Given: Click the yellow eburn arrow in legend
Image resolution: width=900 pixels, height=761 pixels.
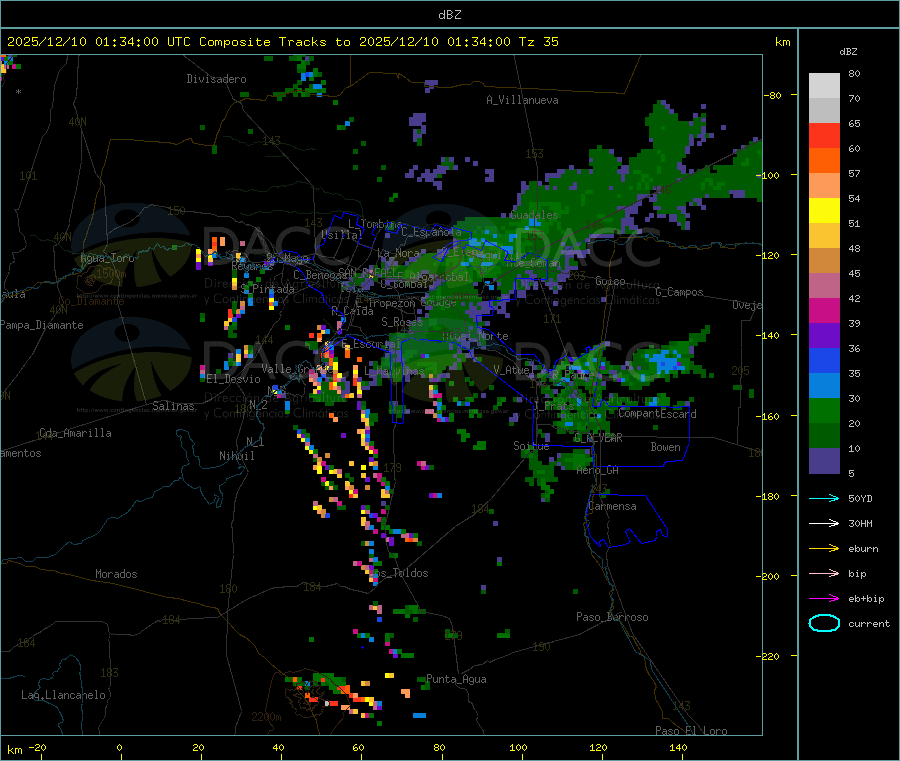Looking at the screenshot, I should point(824,549).
